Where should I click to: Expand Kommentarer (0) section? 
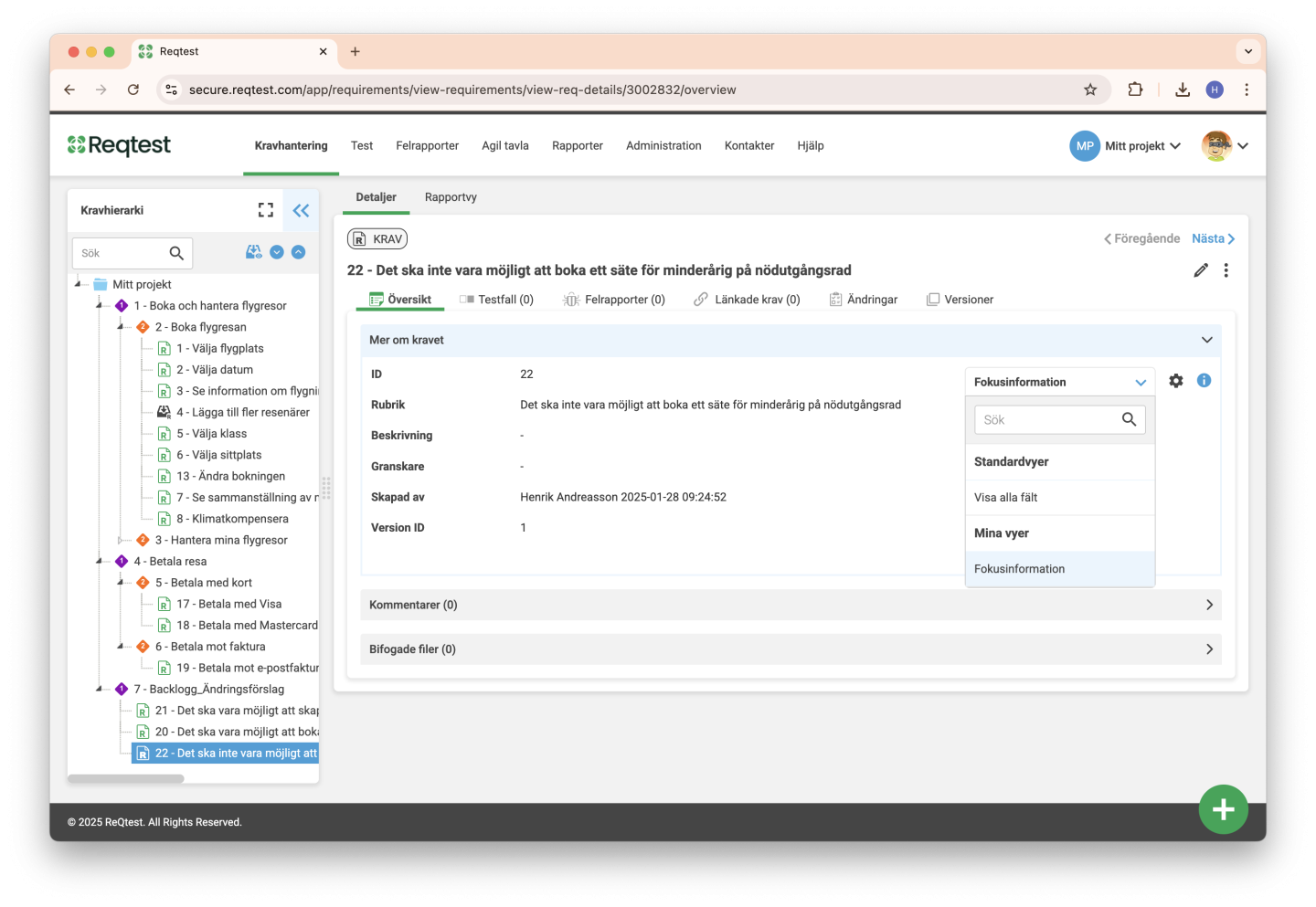click(x=791, y=605)
